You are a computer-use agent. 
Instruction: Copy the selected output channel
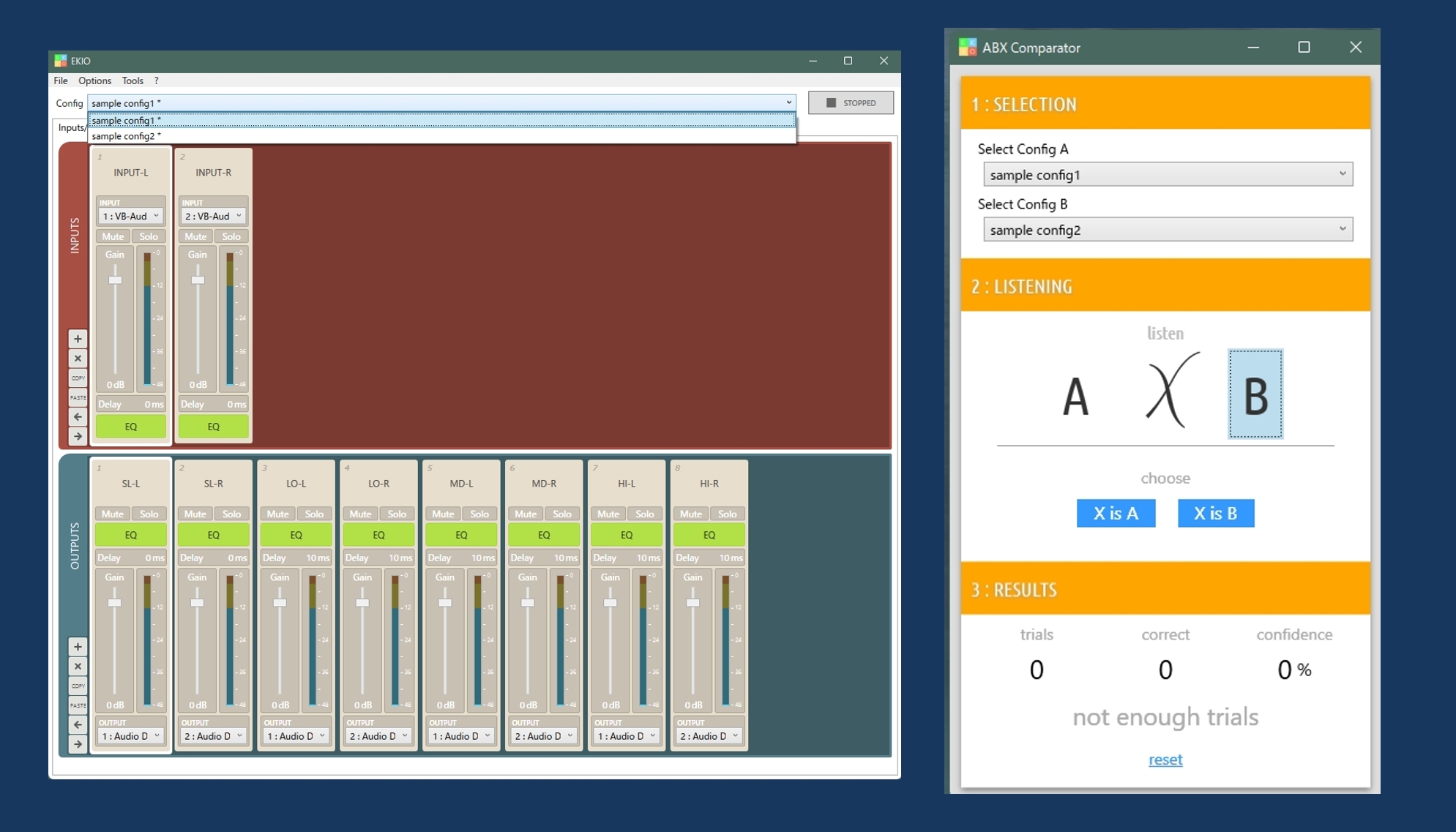point(78,686)
